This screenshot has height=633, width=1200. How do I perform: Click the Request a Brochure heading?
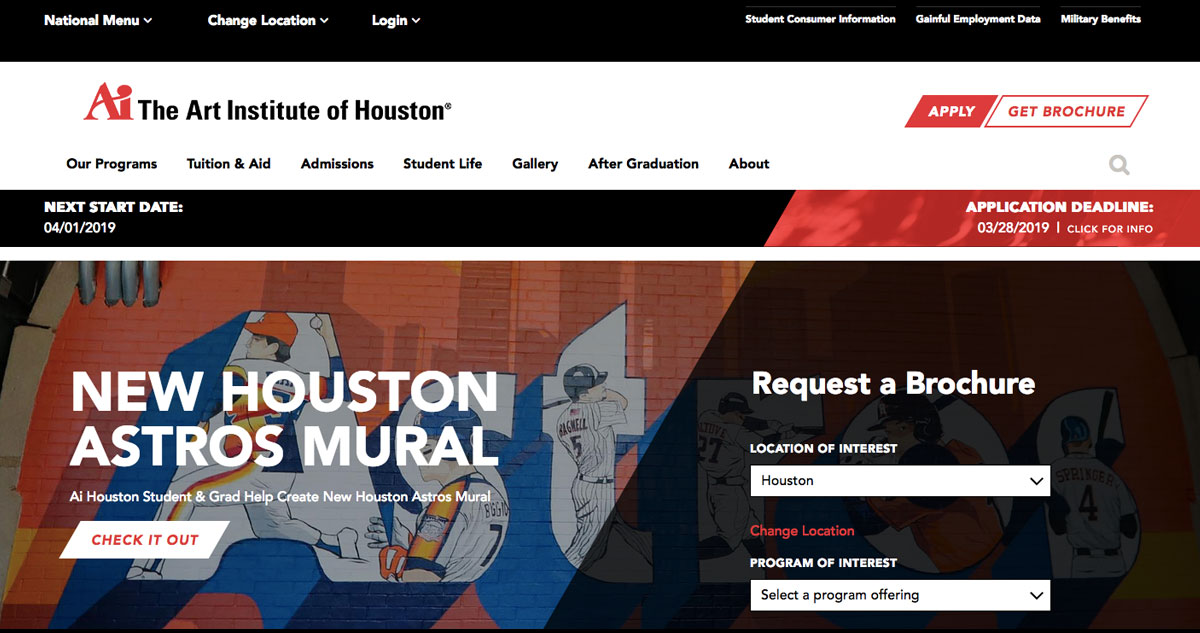(x=893, y=383)
